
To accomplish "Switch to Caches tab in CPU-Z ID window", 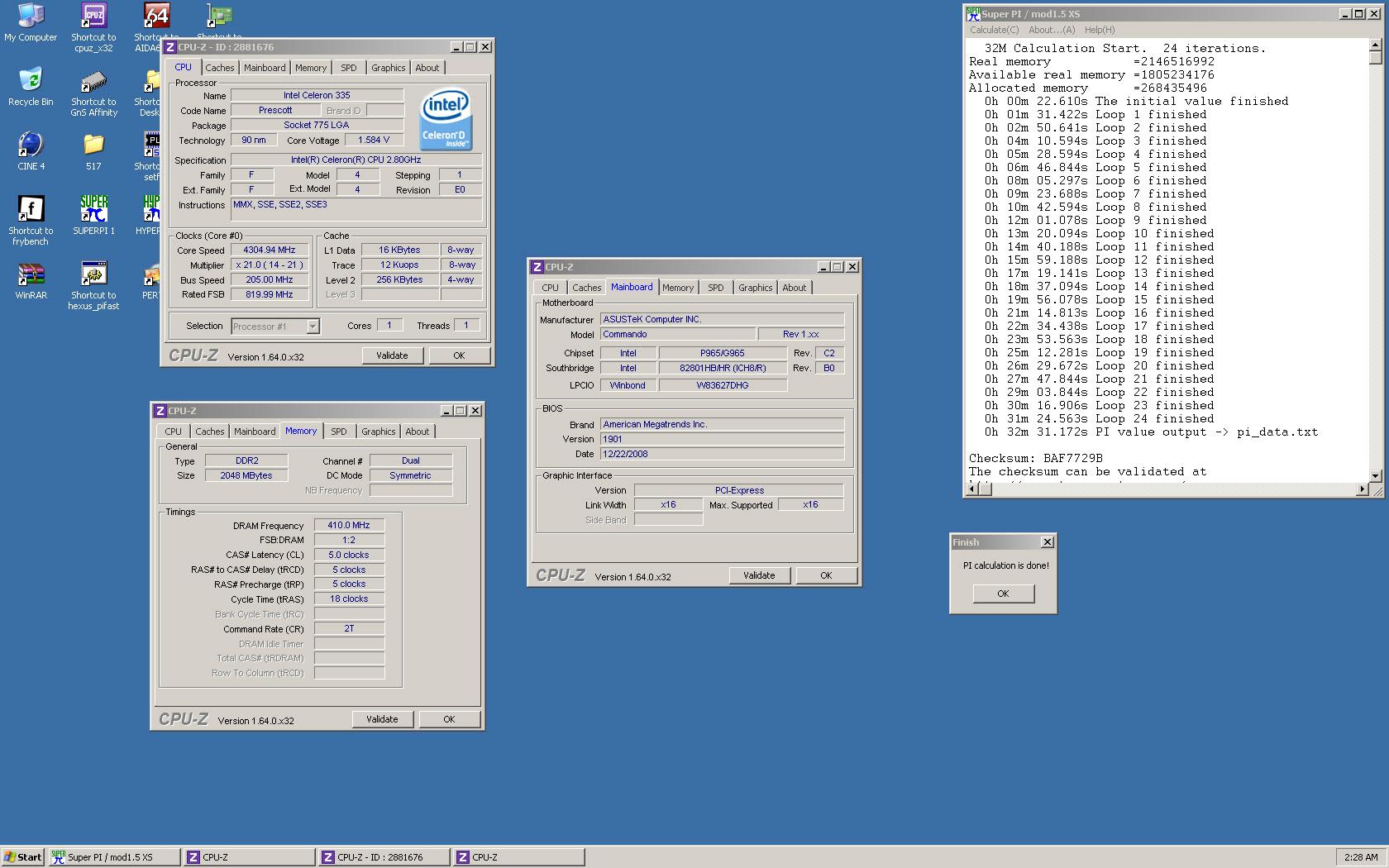I will [220, 68].
